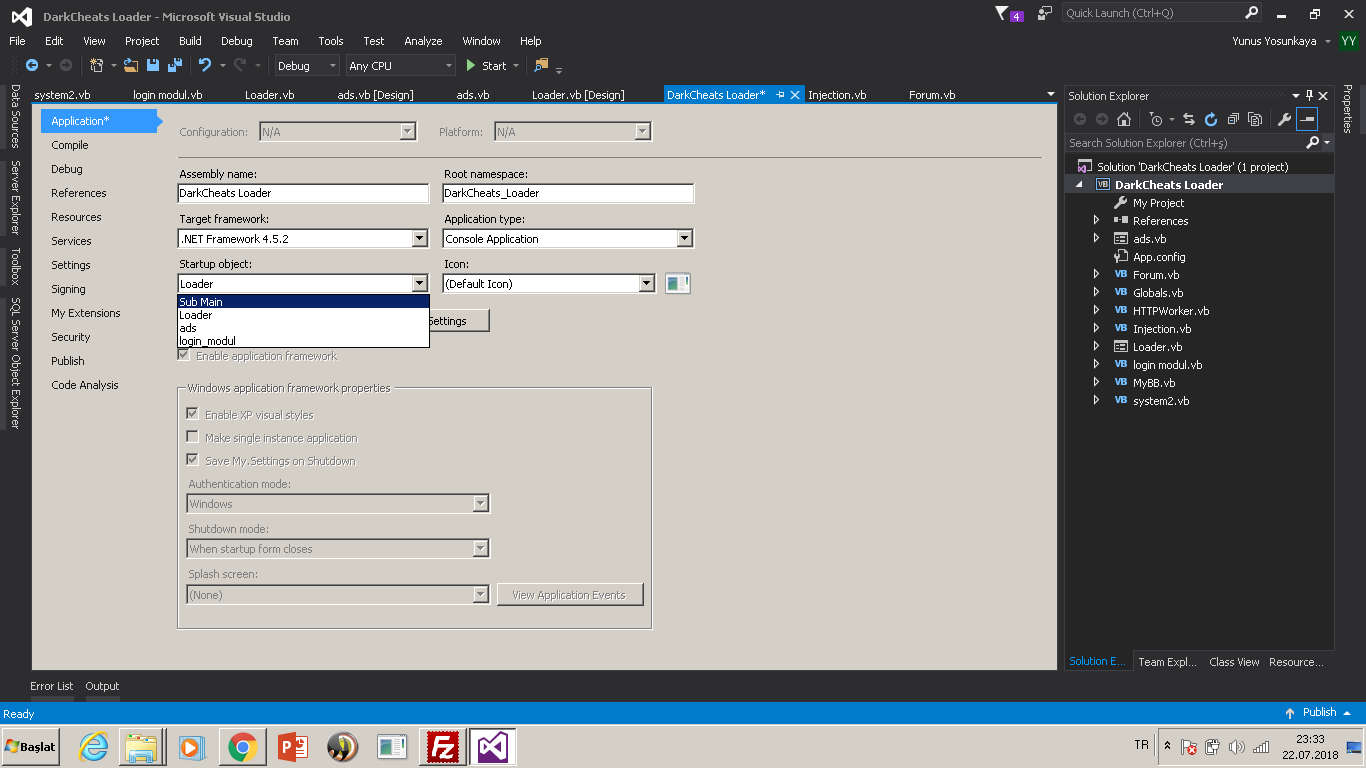
Task: Click the Visual Studio taskbar icon
Action: [x=493, y=747]
